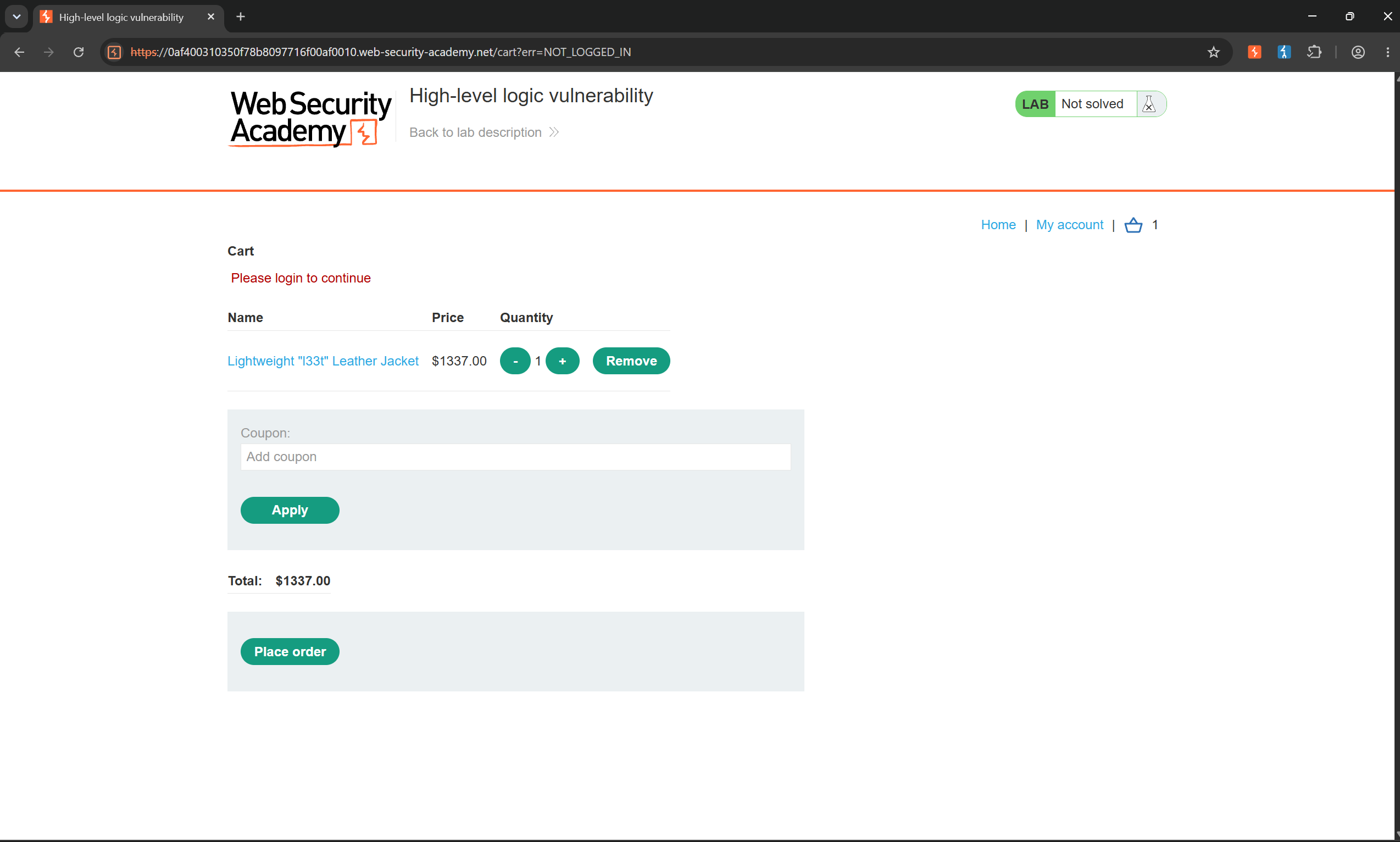Click the lab flask status icon
Screen dimensions: 1400x842
click(x=1149, y=104)
